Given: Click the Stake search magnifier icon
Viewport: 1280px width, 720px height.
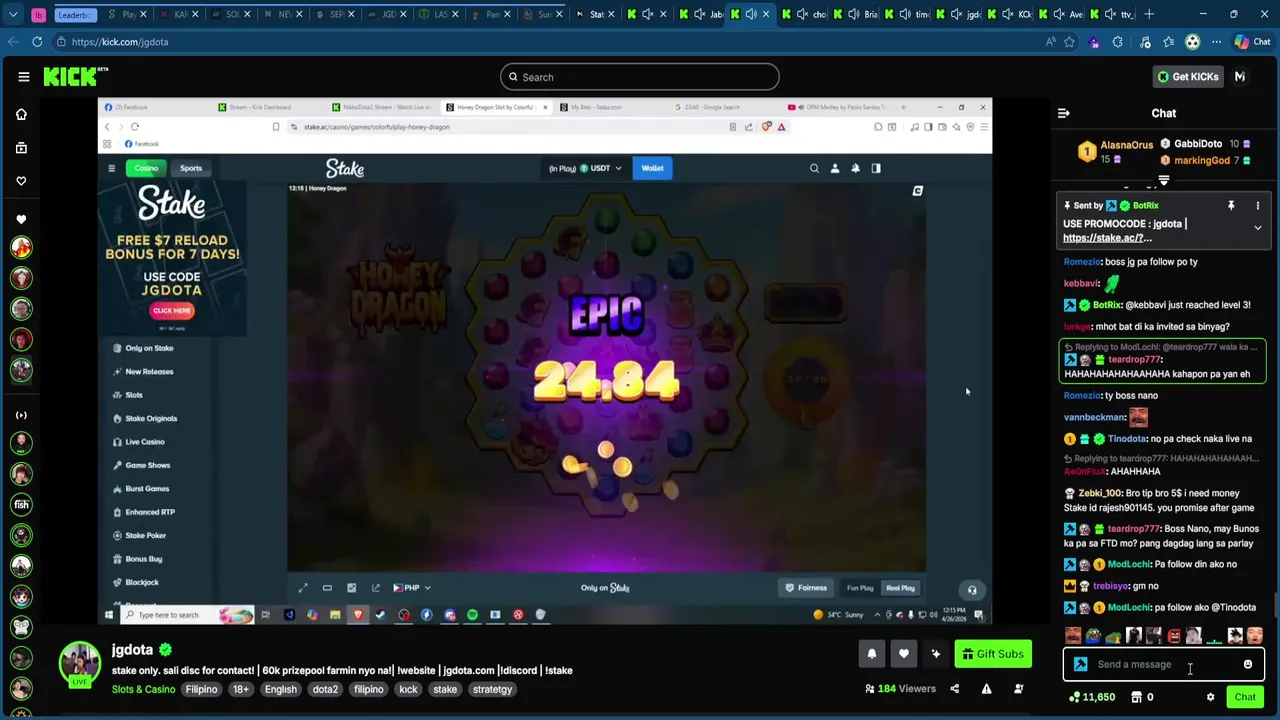Looking at the screenshot, I should 814,168.
